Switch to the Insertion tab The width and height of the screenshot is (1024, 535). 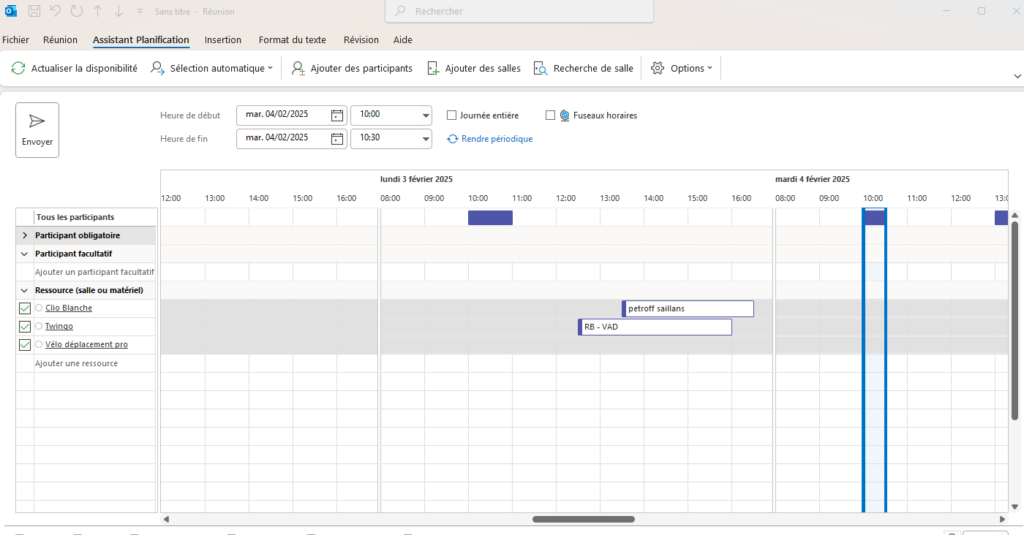[223, 40]
